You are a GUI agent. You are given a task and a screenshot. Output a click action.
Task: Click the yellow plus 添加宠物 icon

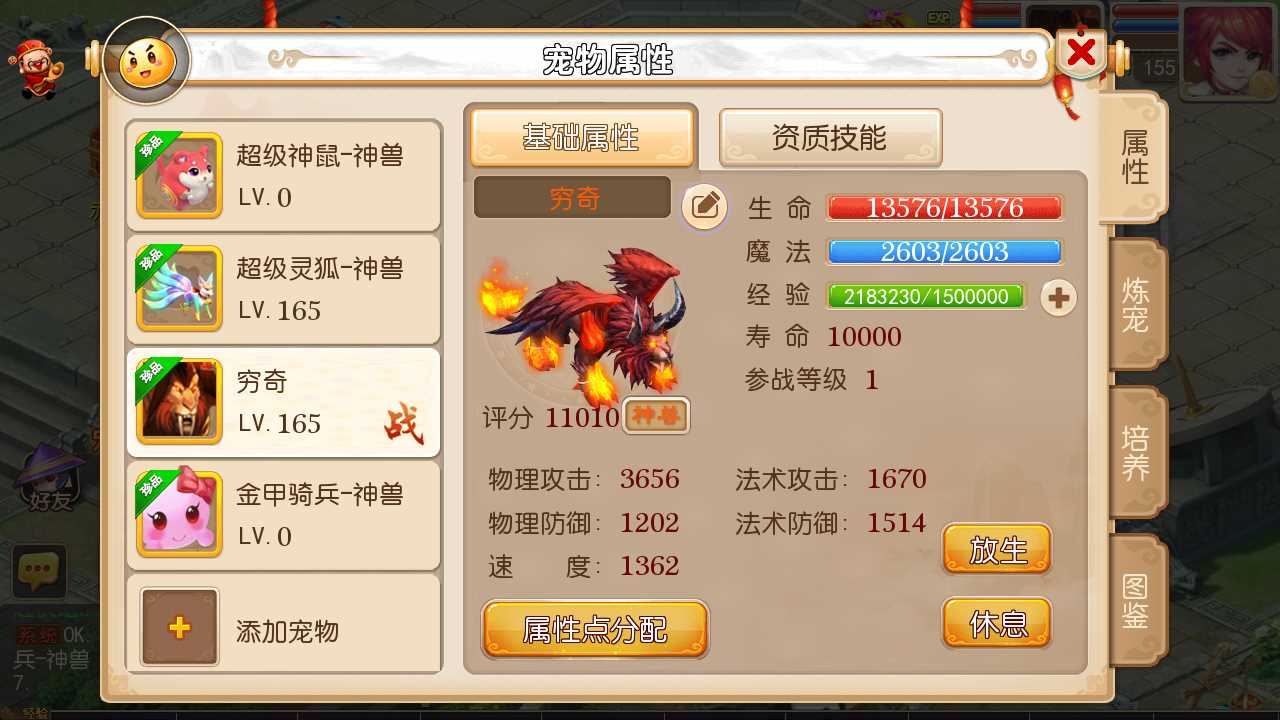pos(179,627)
